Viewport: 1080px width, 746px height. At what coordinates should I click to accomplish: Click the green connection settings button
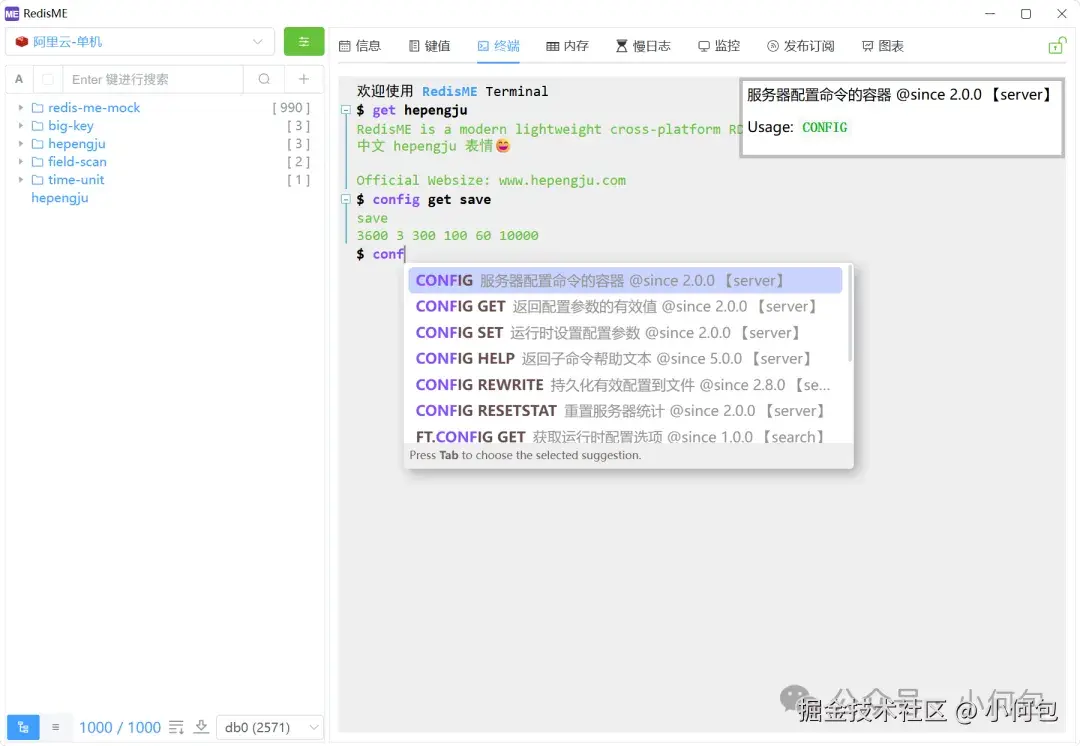[x=304, y=41]
